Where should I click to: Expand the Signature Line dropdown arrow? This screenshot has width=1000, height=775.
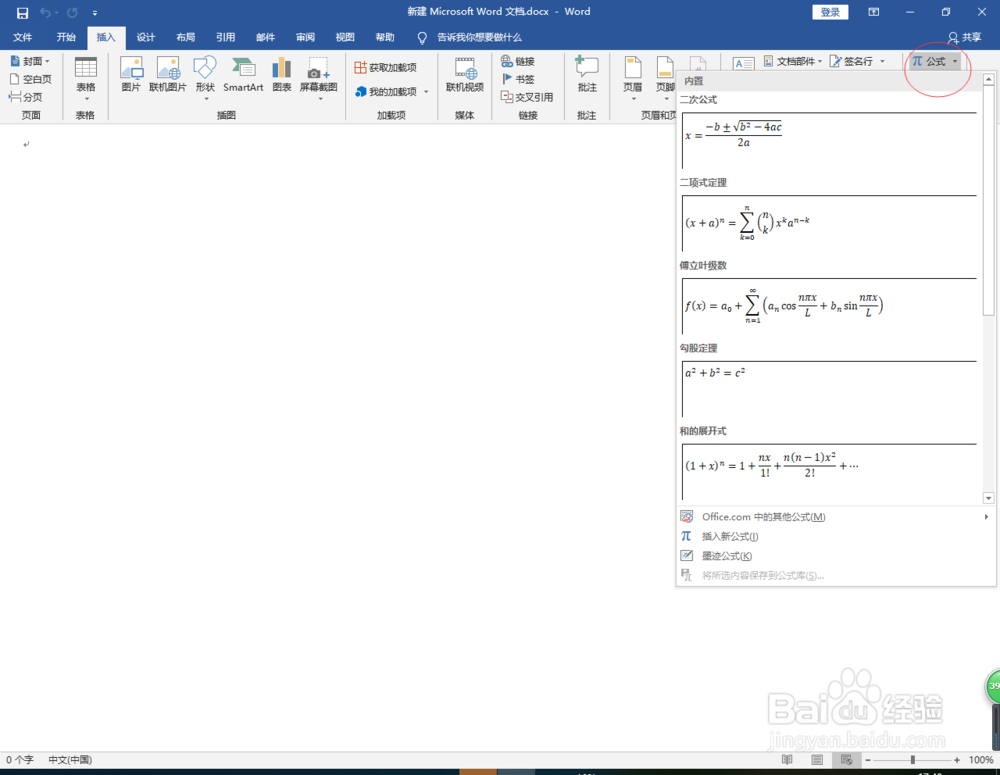point(882,61)
